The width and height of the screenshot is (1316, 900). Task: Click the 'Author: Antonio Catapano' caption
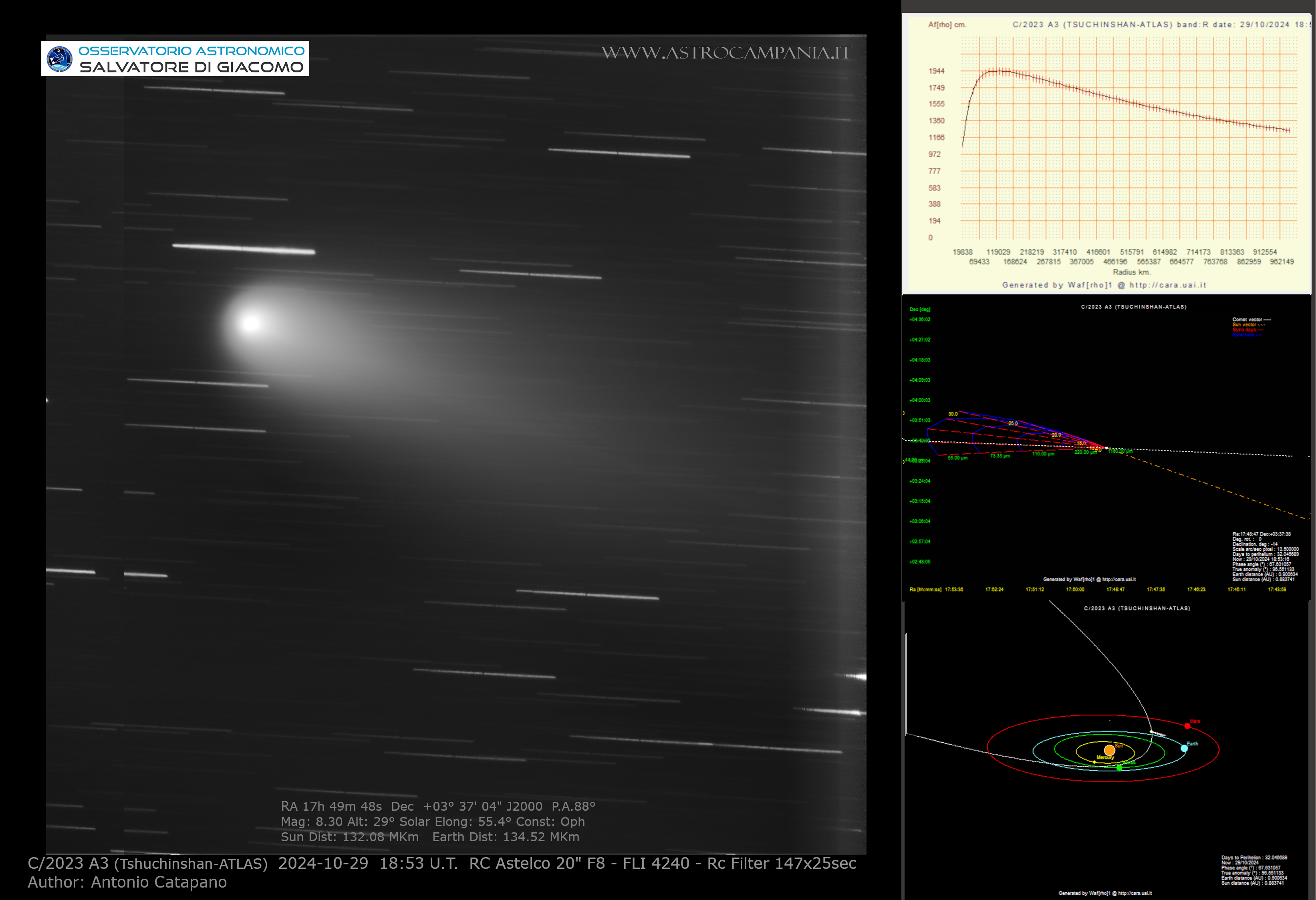(127, 882)
